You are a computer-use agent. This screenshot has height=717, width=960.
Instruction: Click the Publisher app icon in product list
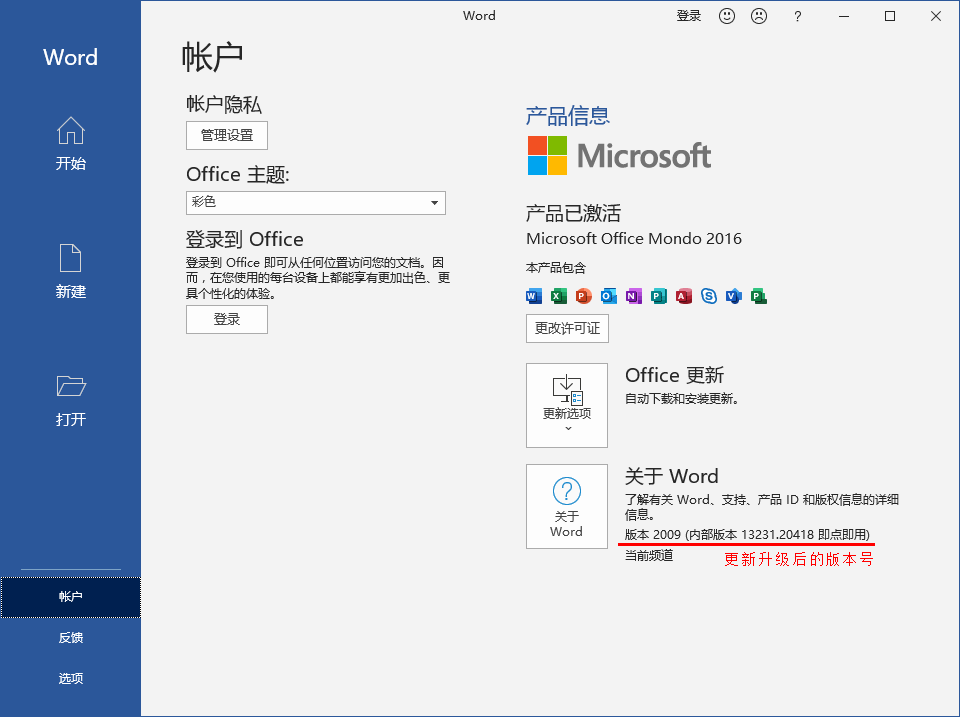[x=659, y=296]
